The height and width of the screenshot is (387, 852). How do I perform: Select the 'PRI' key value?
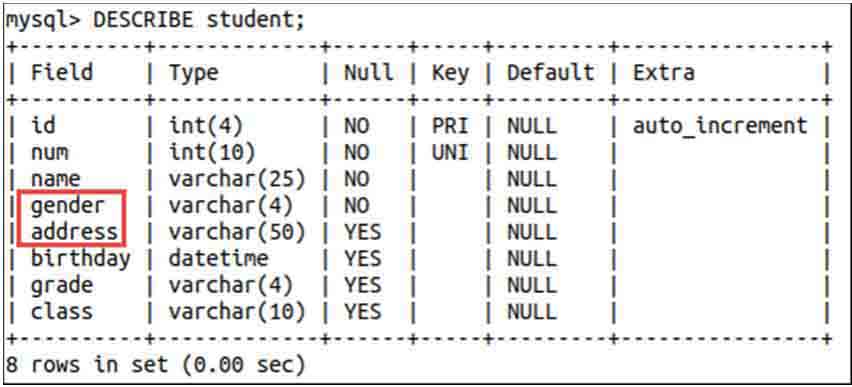pyautogui.click(x=450, y=126)
